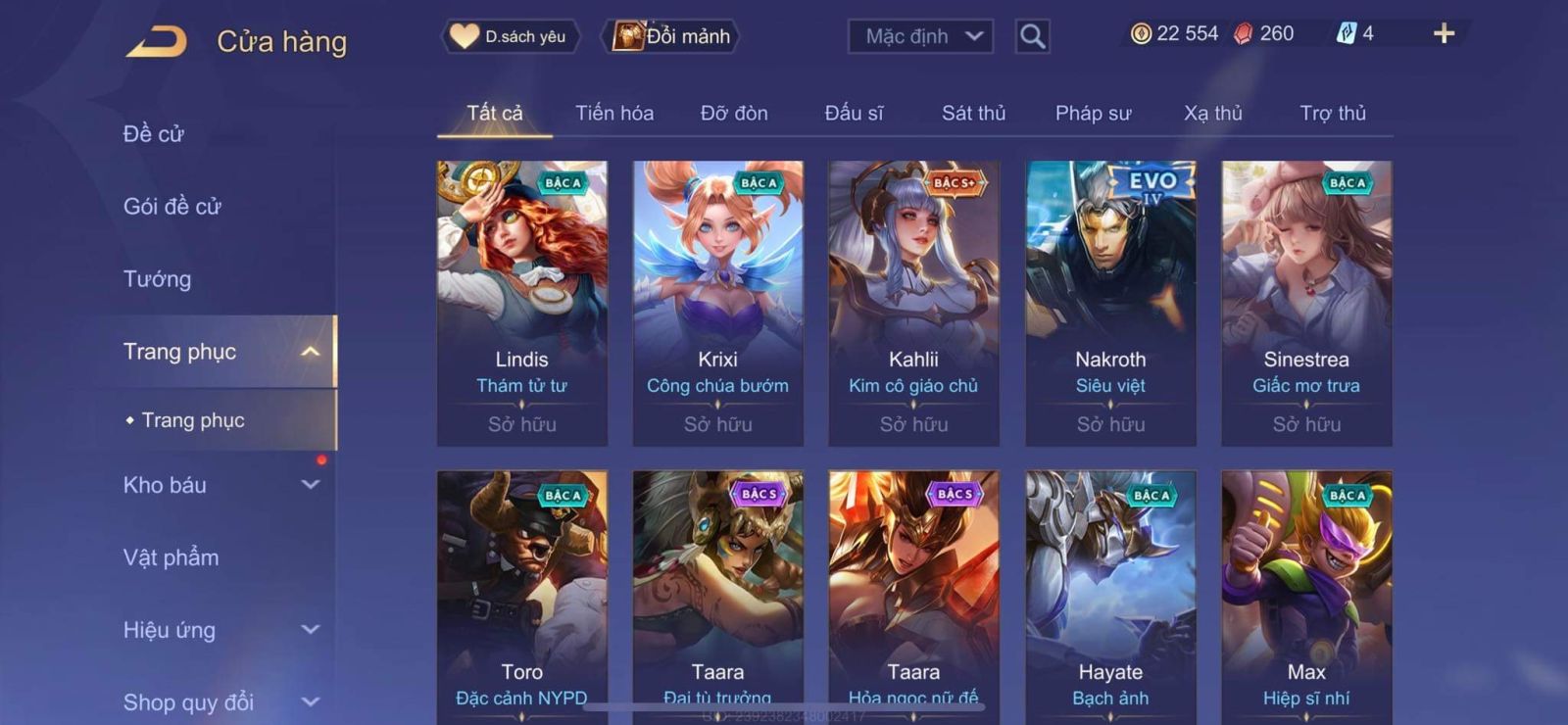The height and width of the screenshot is (725, 1568).
Task: Tap the gold coin balance icon
Action: point(1140,34)
